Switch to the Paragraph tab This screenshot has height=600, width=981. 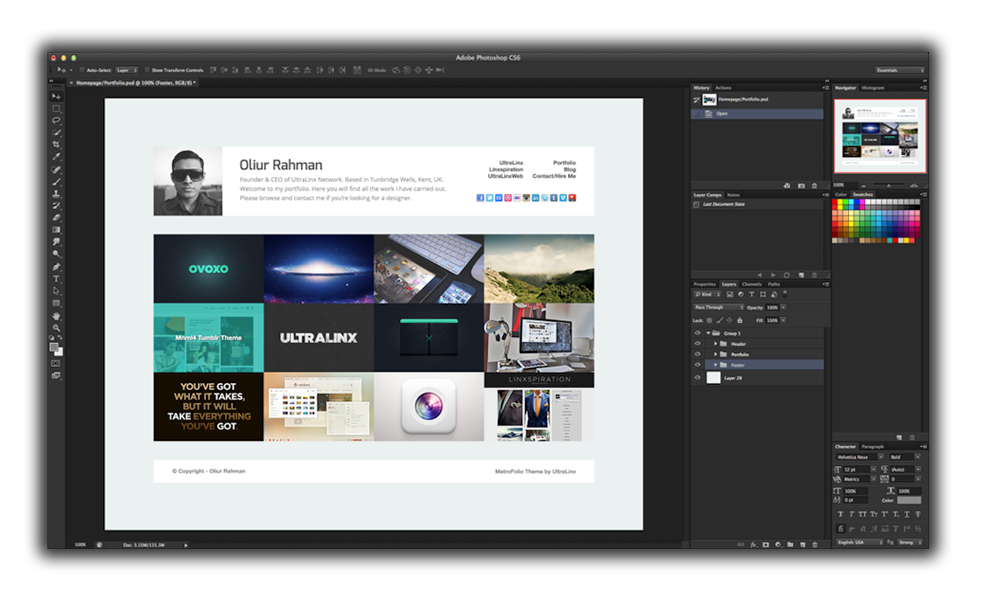(873, 447)
